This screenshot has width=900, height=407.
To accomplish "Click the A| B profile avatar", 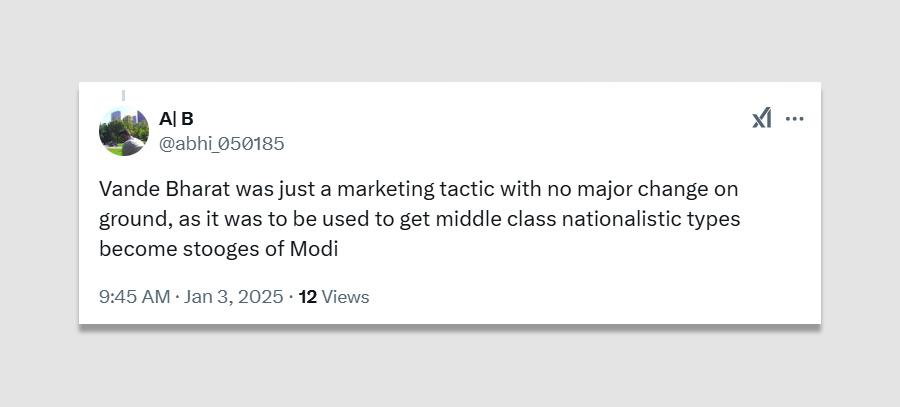I will 123,131.
